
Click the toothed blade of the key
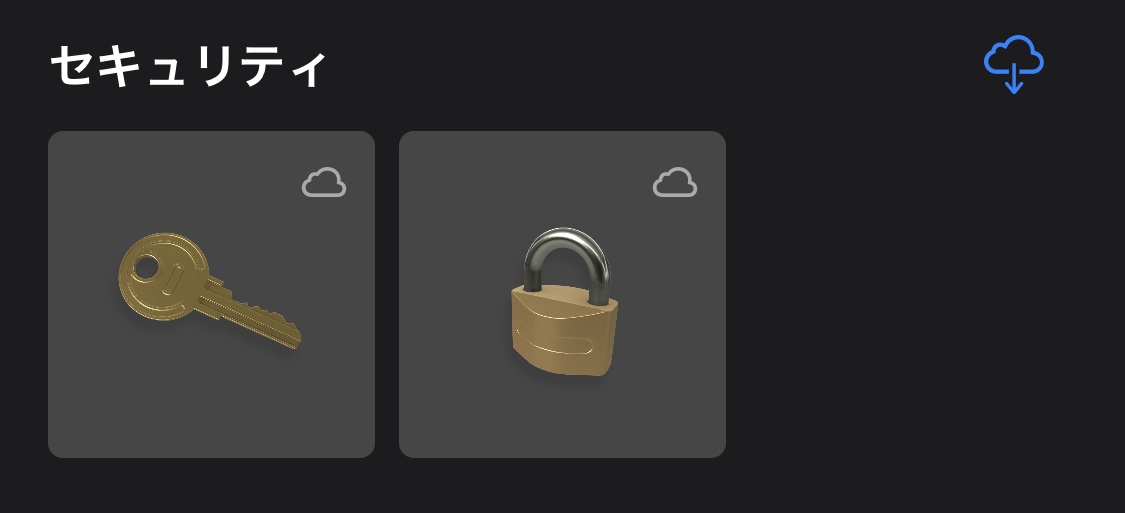[x=251, y=316]
